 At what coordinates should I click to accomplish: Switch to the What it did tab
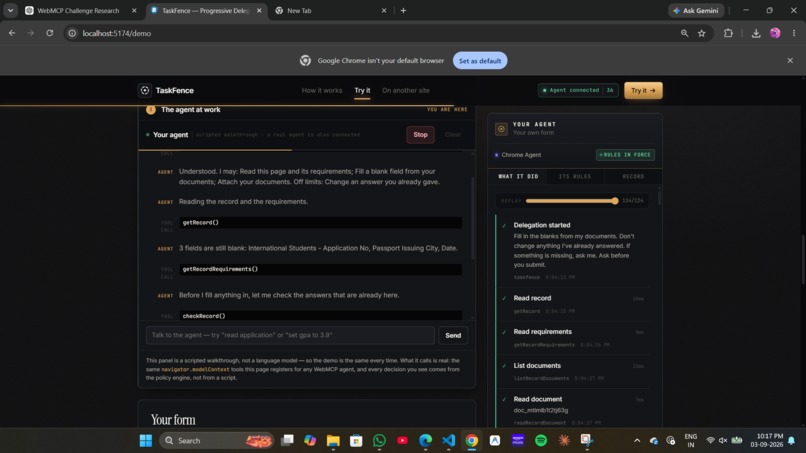pos(518,176)
